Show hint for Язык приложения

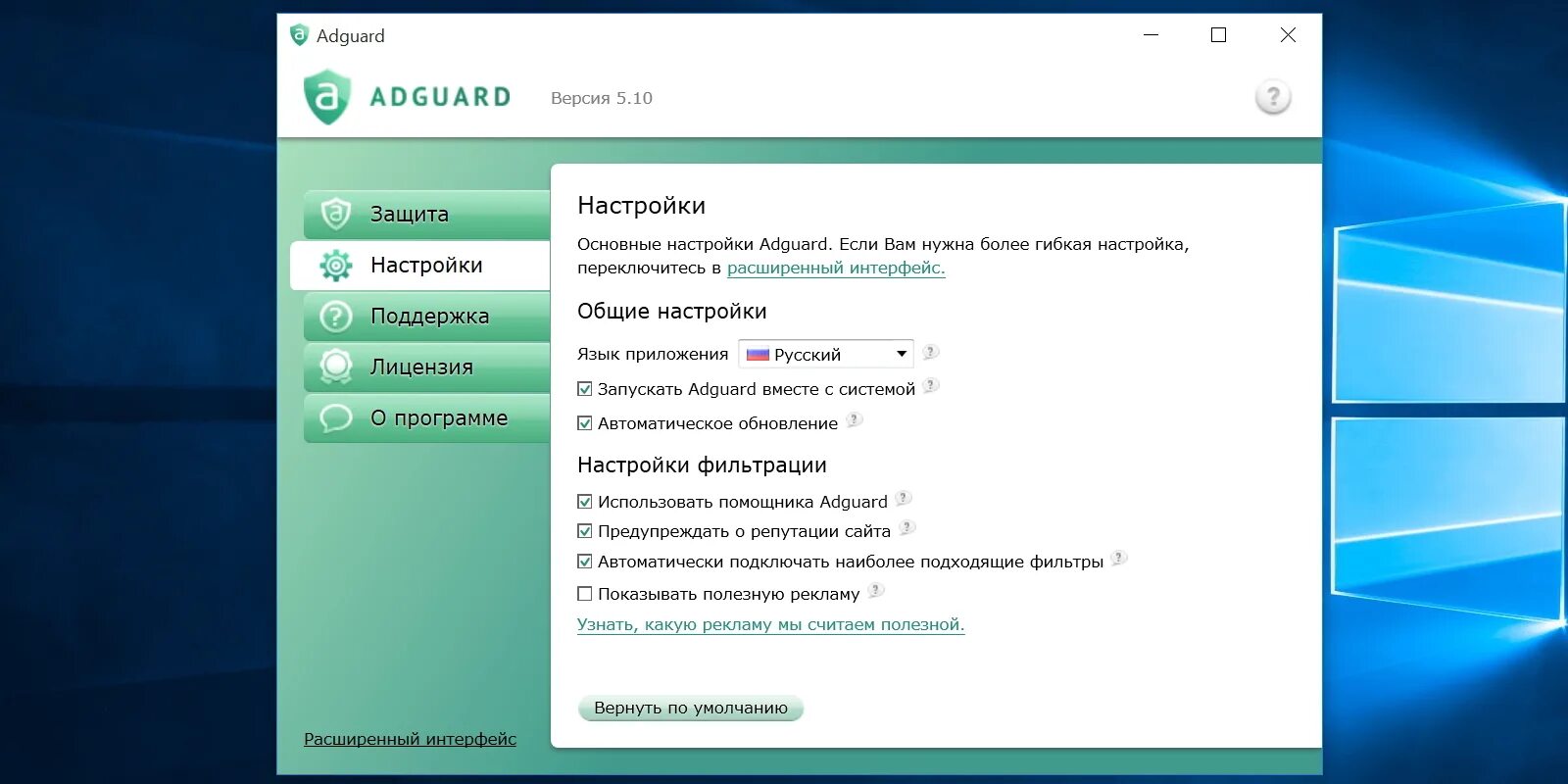tap(930, 351)
